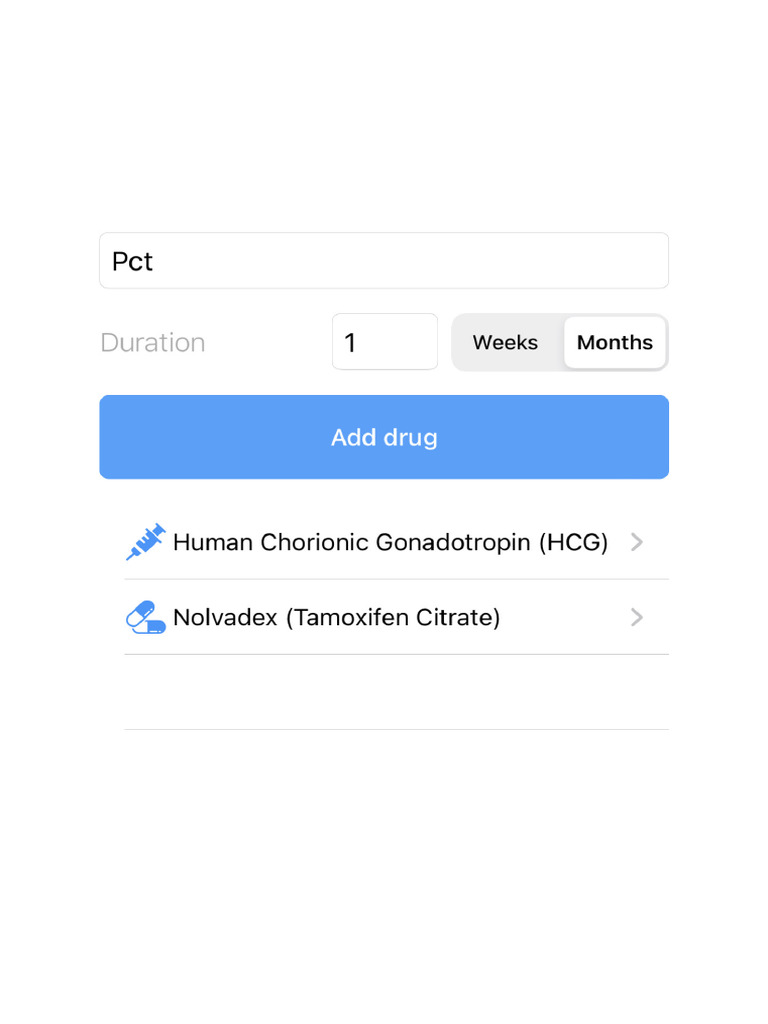Focus the cycle name field containing Pct
This screenshot has width=768, height=1024.
pyautogui.click(x=384, y=261)
